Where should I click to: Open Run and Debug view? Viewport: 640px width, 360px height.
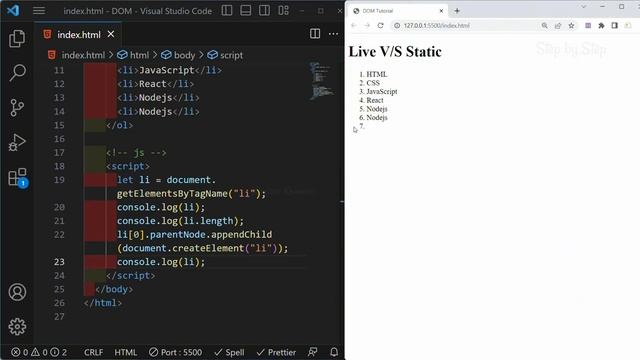17,142
